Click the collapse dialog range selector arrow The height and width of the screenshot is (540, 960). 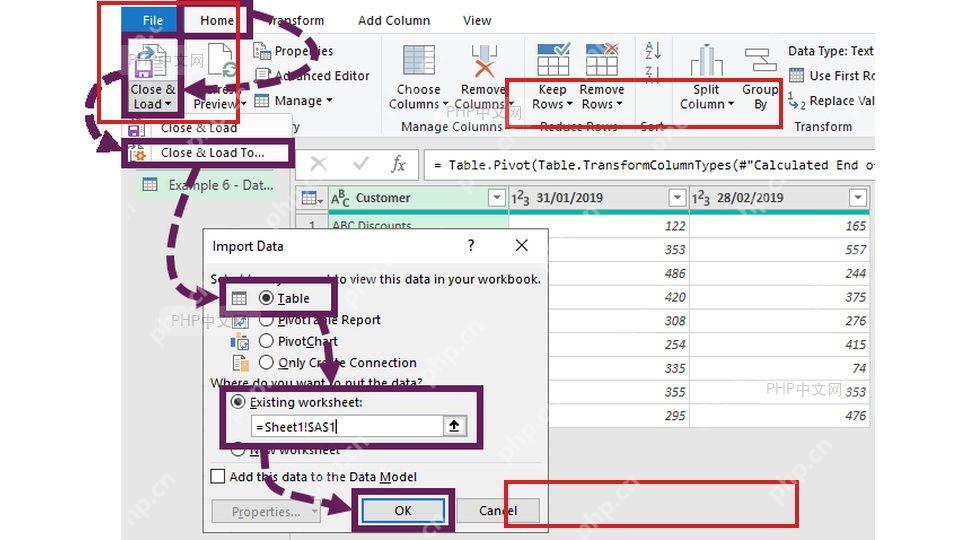(454, 426)
